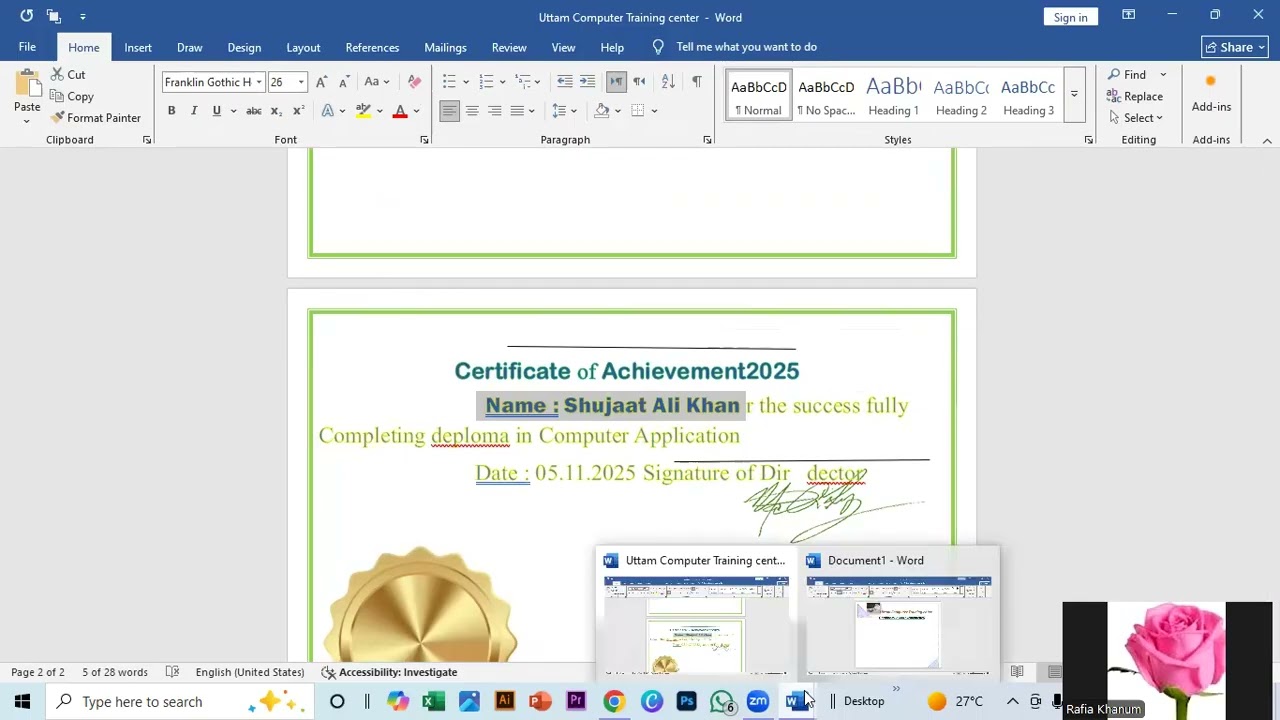Expand underline style dropdown arrow

232,111
